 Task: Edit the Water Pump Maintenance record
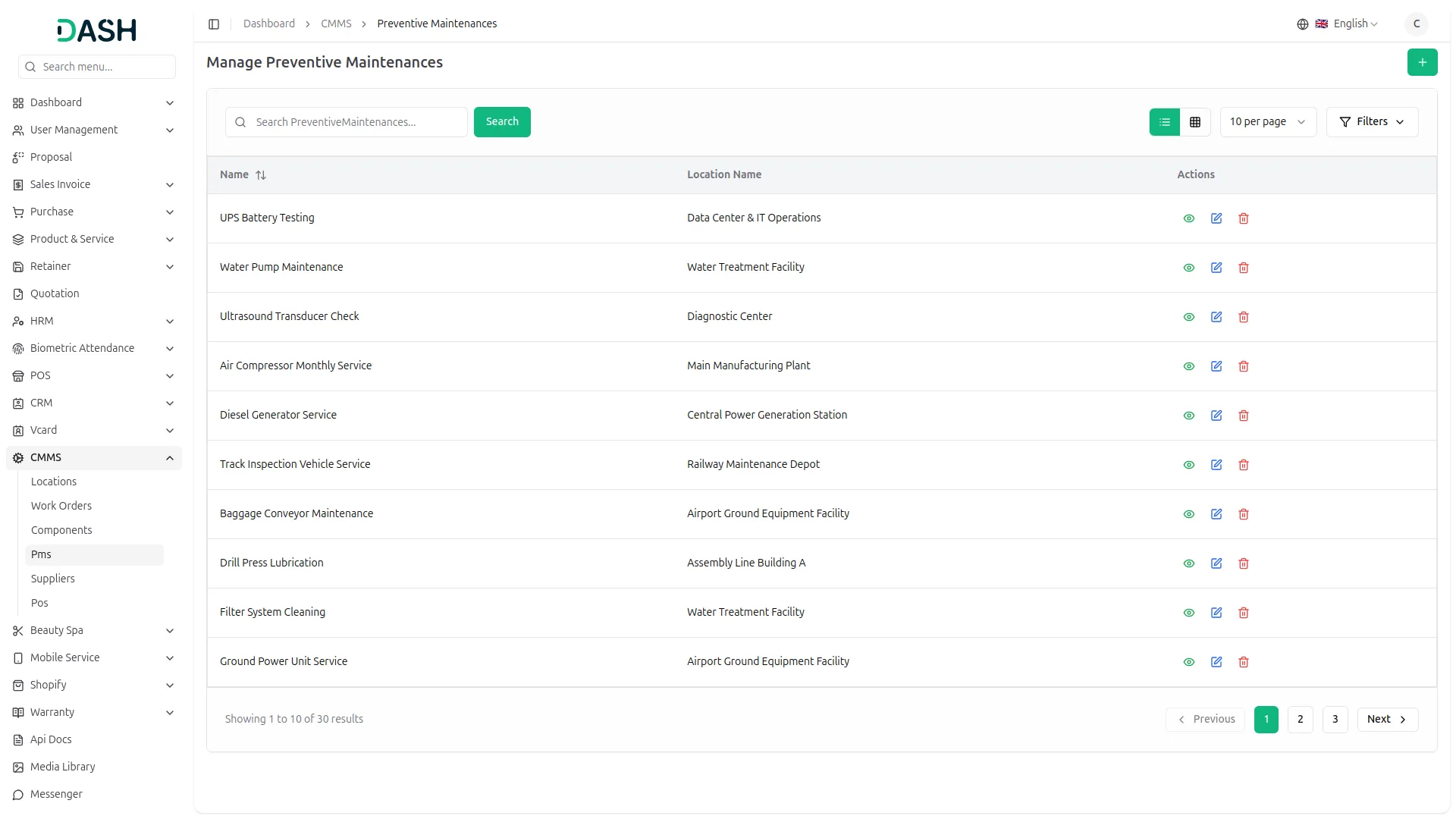(x=1216, y=268)
